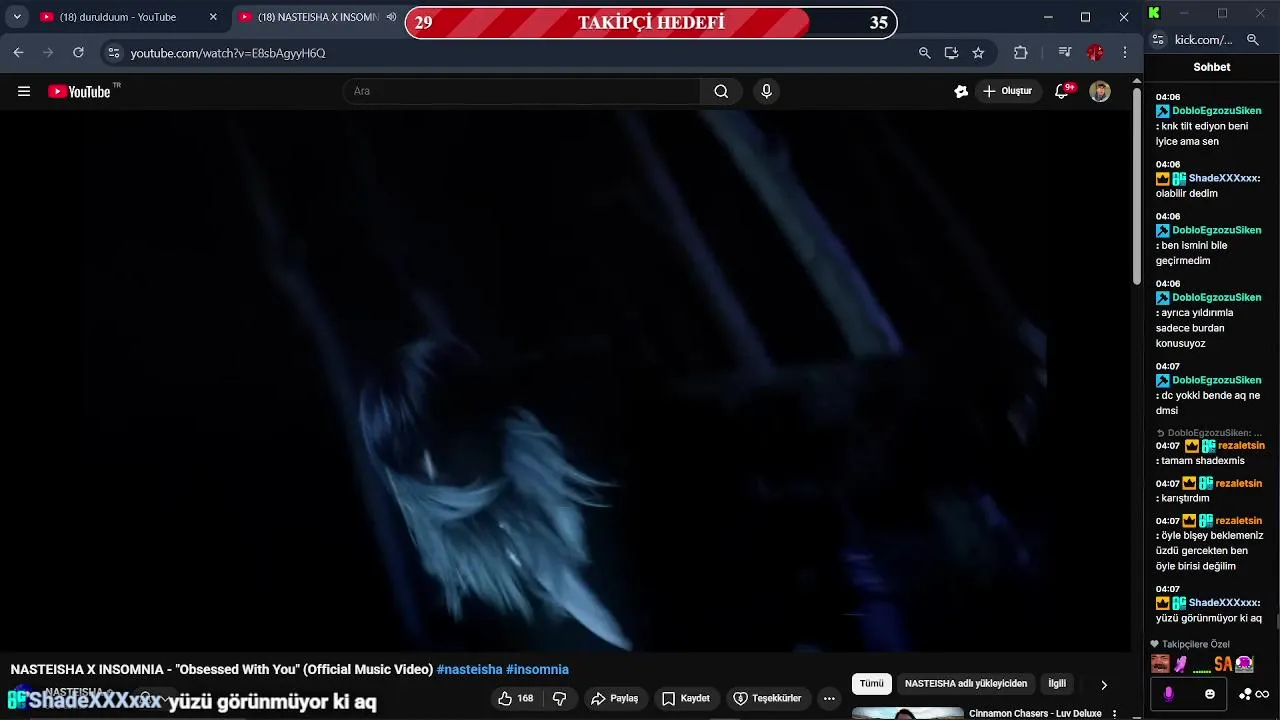Click Kick window zoom magnifier icon
Image resolution: width=1280 pixels, height=720 pixels.
1253,40
